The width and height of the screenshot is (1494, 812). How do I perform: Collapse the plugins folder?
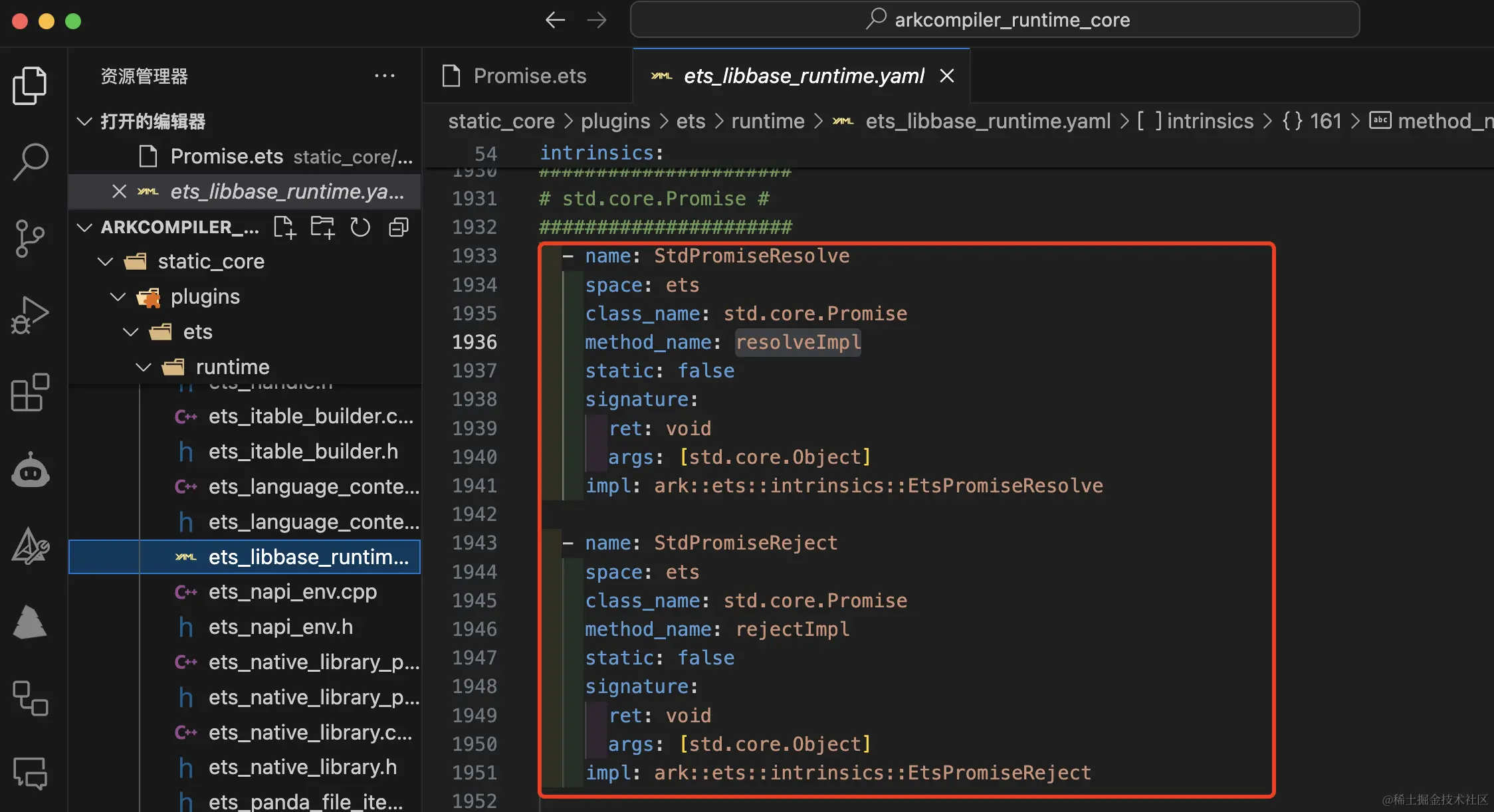118,296
